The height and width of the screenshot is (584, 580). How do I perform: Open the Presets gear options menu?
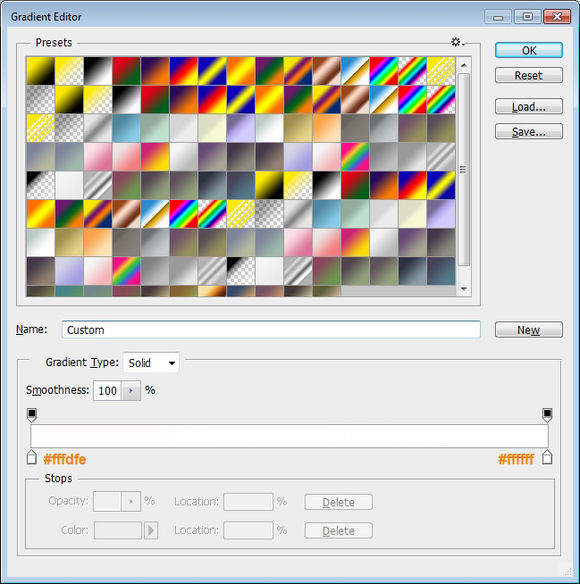(457, 42)
